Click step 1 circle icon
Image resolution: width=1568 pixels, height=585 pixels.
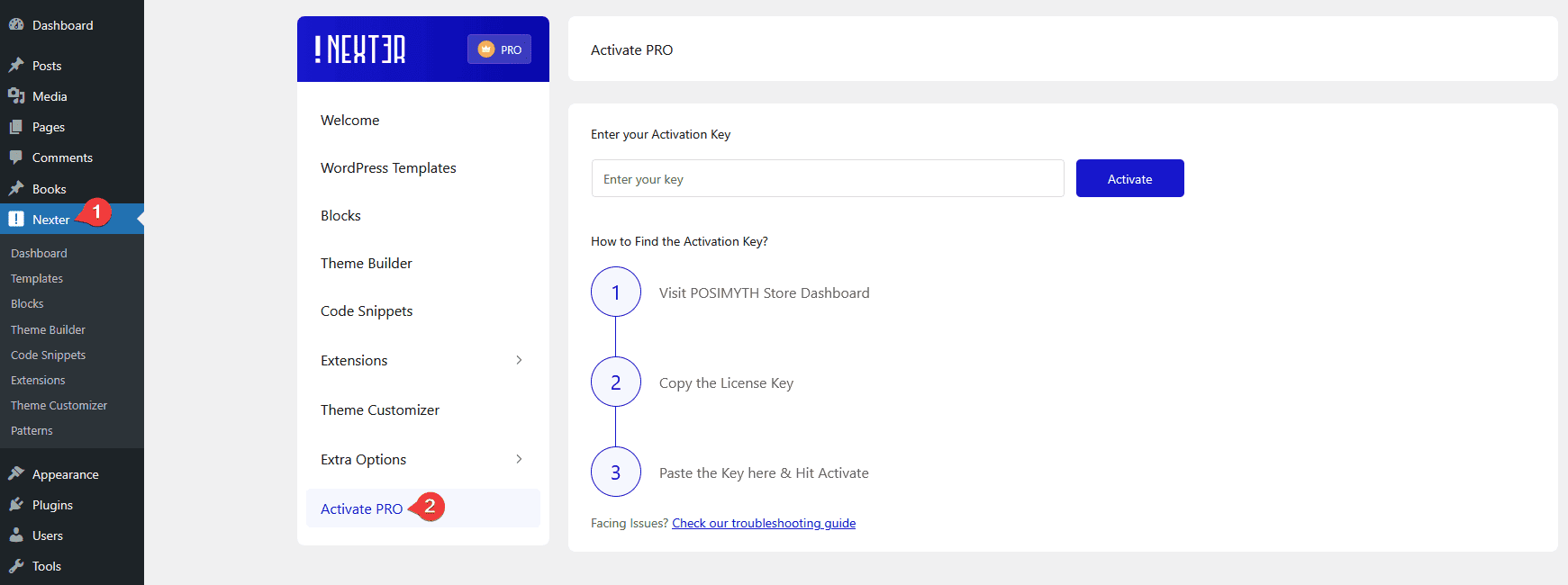[616, 292]
